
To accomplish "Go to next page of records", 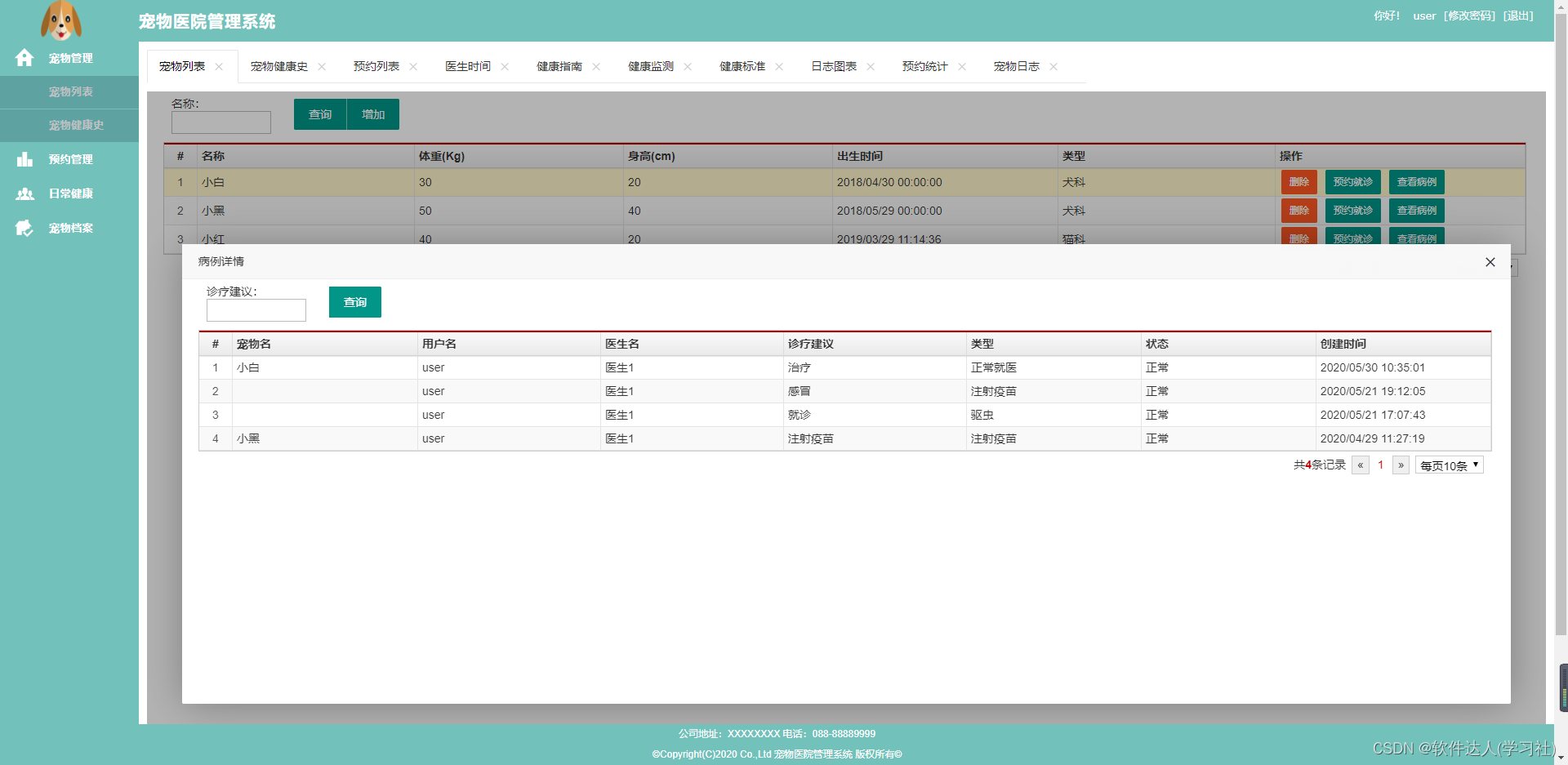I will tap(1401, 465).
